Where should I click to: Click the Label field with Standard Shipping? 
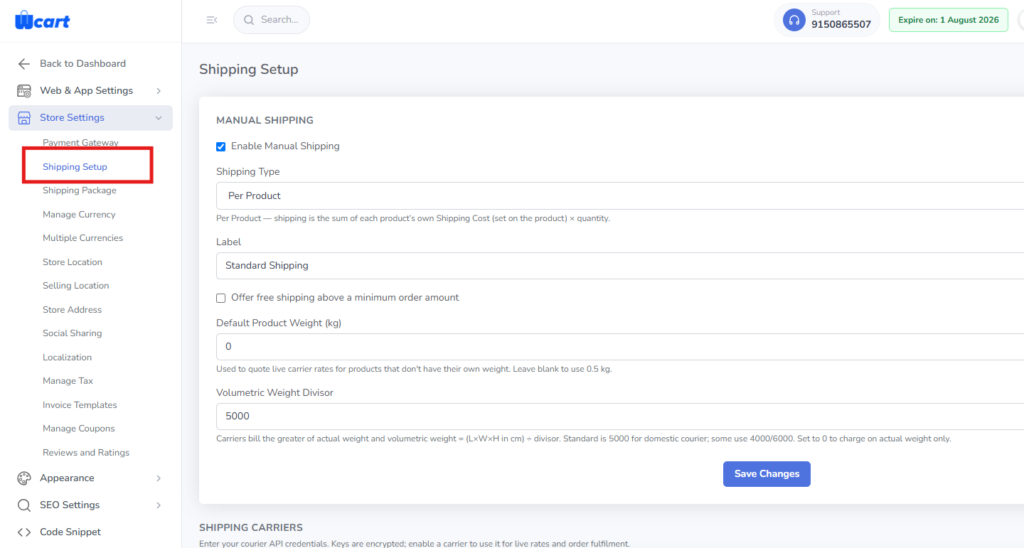tap(620, 266)
